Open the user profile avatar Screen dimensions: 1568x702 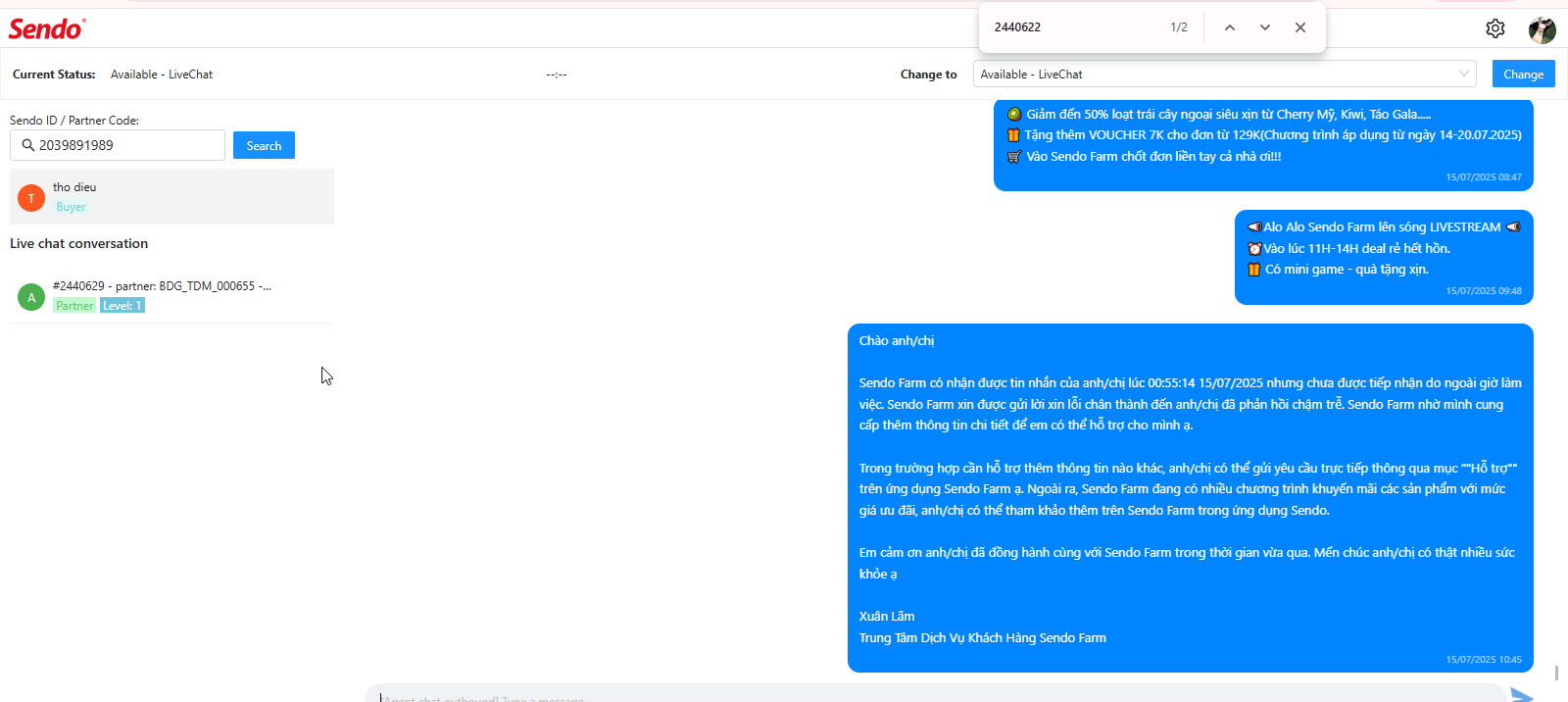1543,29
